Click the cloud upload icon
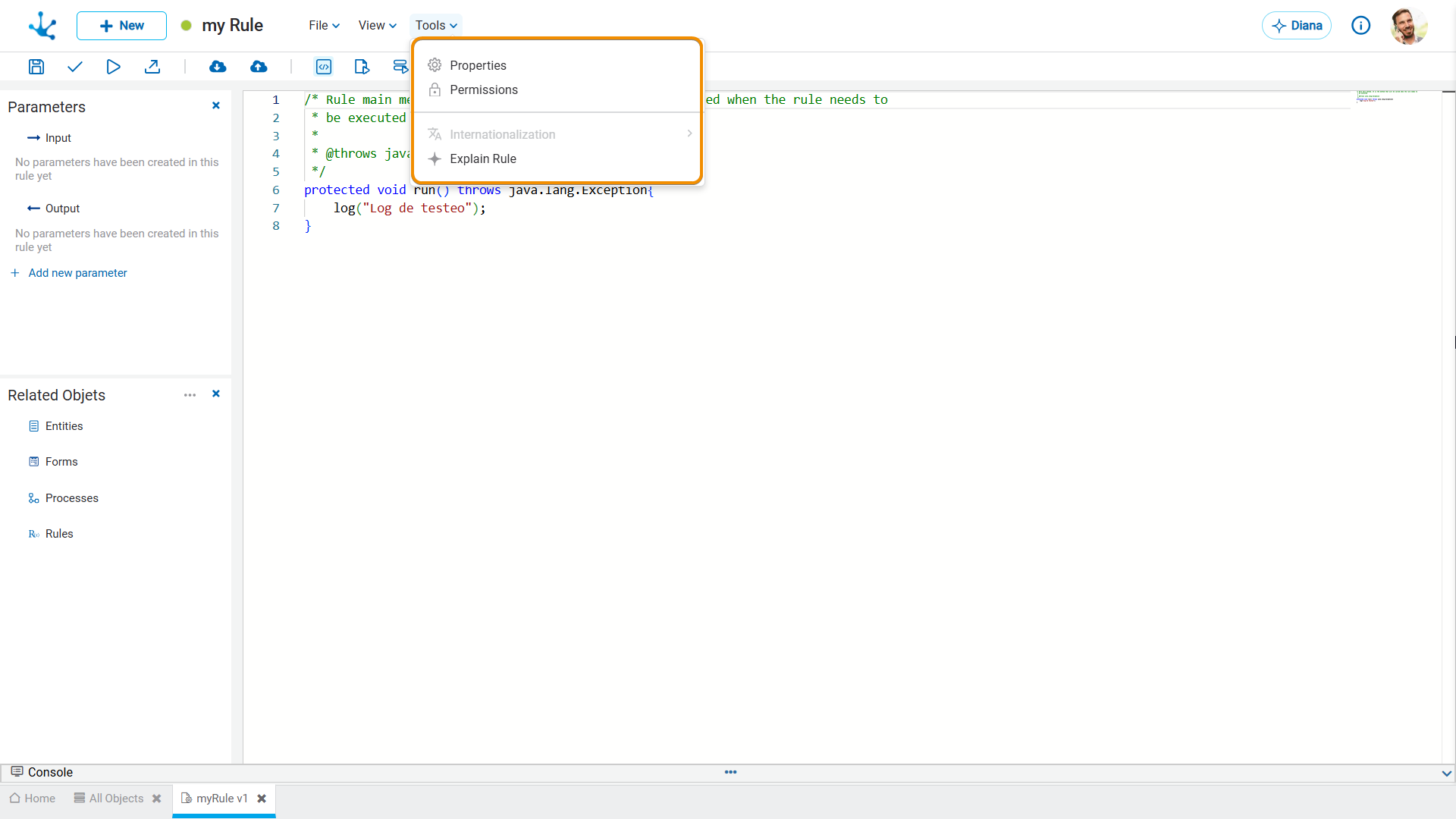This screenshot has width=1456, height=819. 259,67
